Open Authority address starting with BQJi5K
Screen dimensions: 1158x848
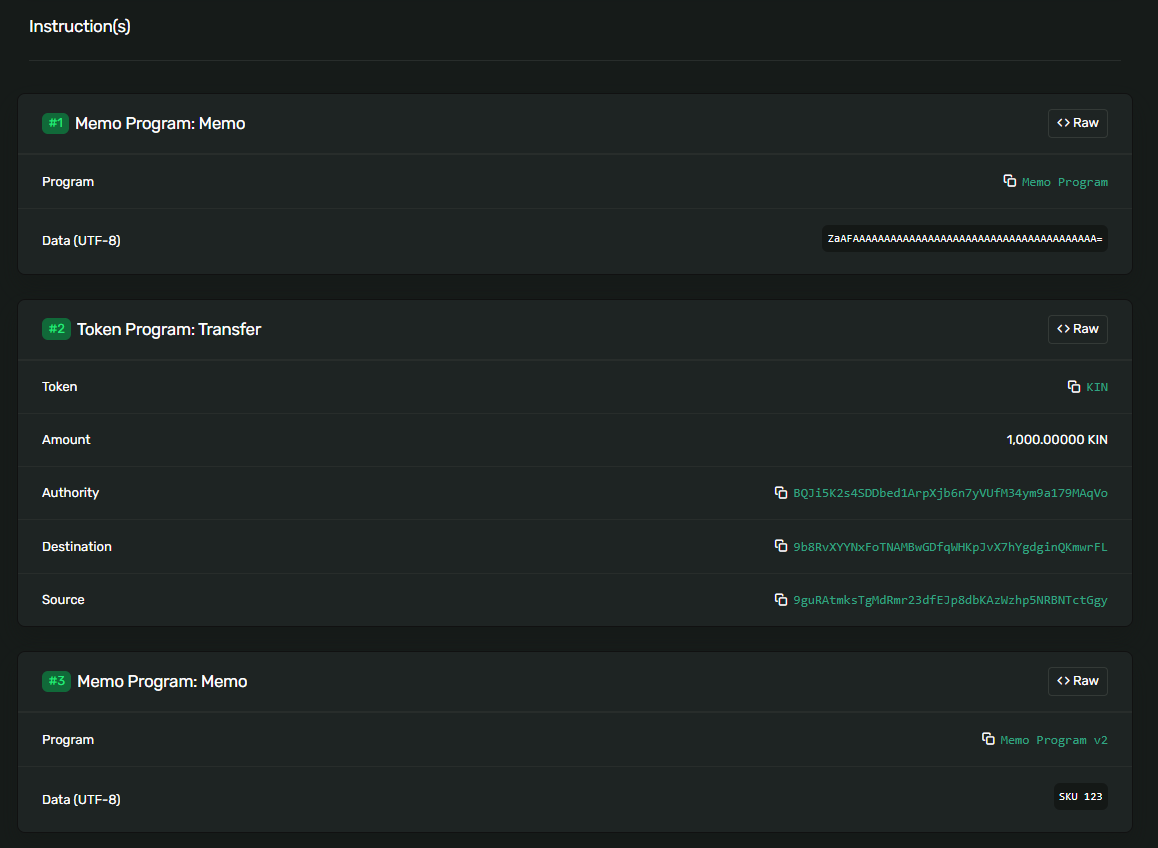[950, 493]
